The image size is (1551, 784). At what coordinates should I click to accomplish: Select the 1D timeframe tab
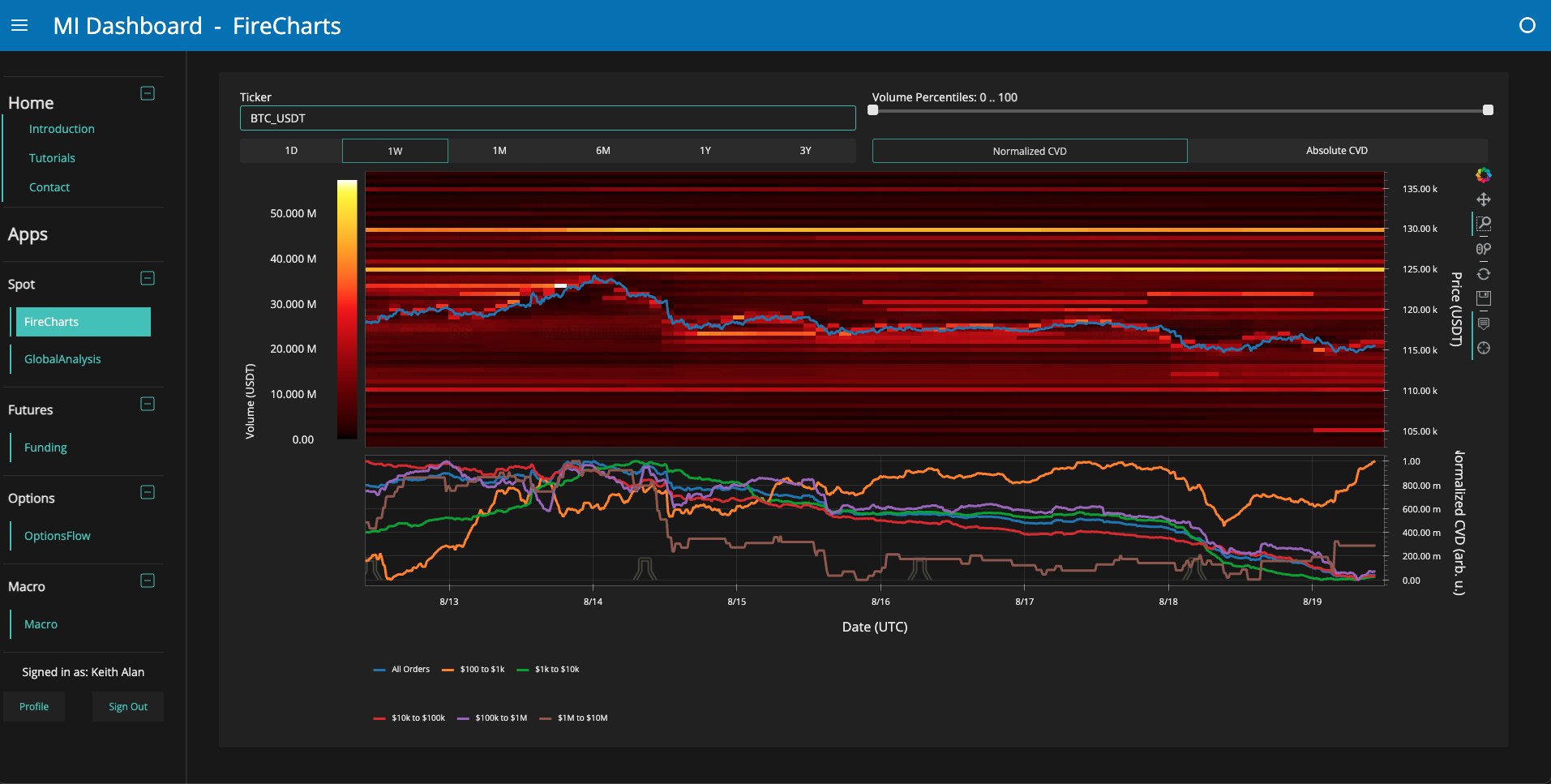291,151
